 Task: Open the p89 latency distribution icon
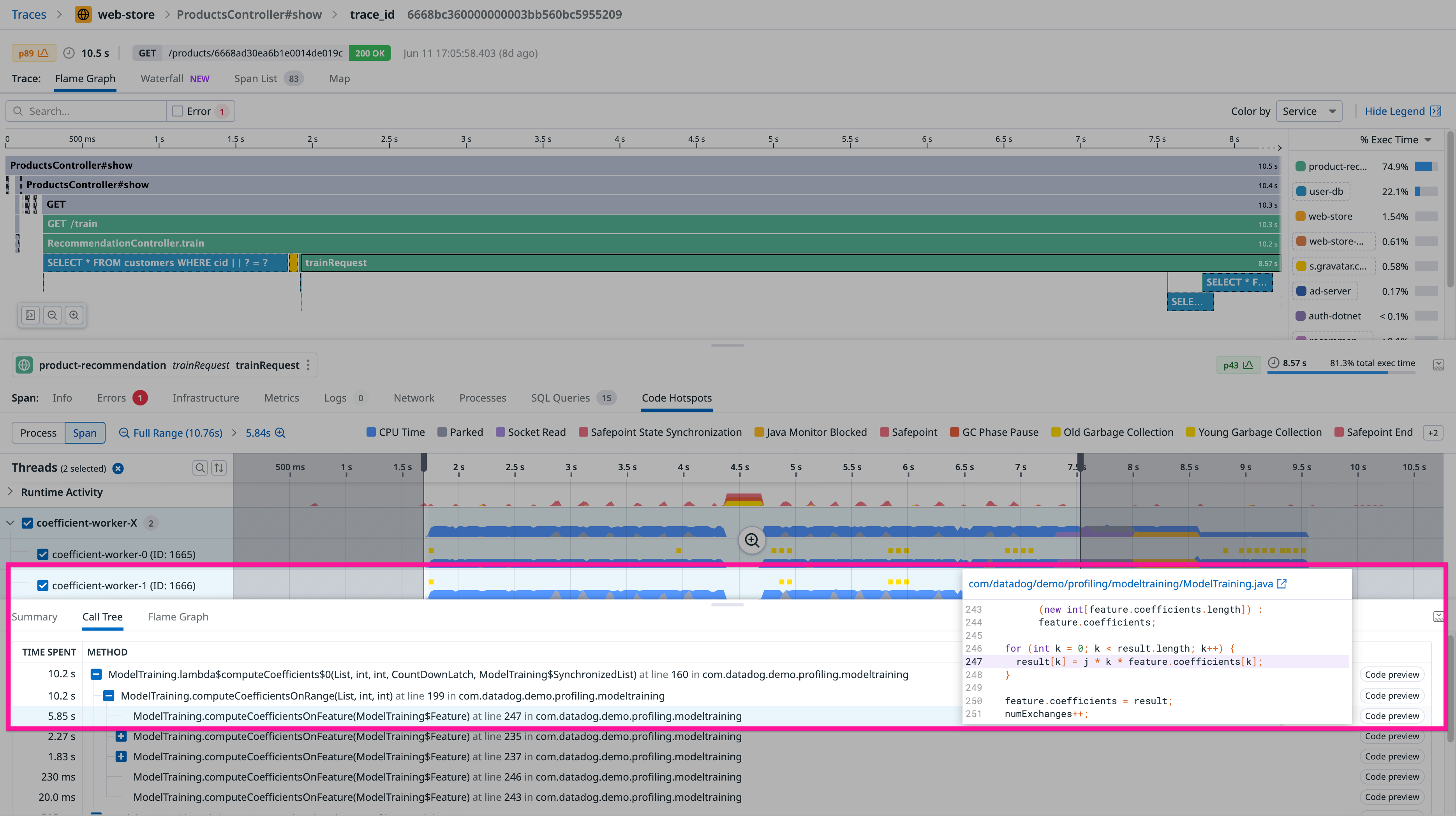tap(44, 53)
